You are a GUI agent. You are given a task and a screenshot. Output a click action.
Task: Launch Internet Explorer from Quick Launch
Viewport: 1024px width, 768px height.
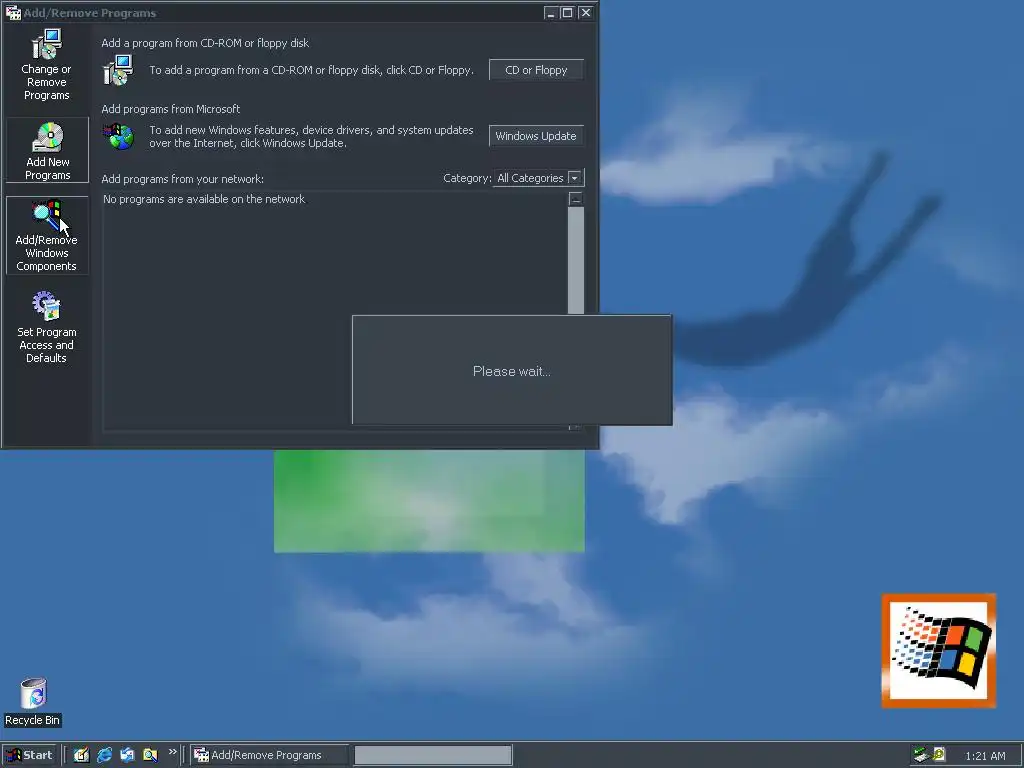(x=104, y=755)
